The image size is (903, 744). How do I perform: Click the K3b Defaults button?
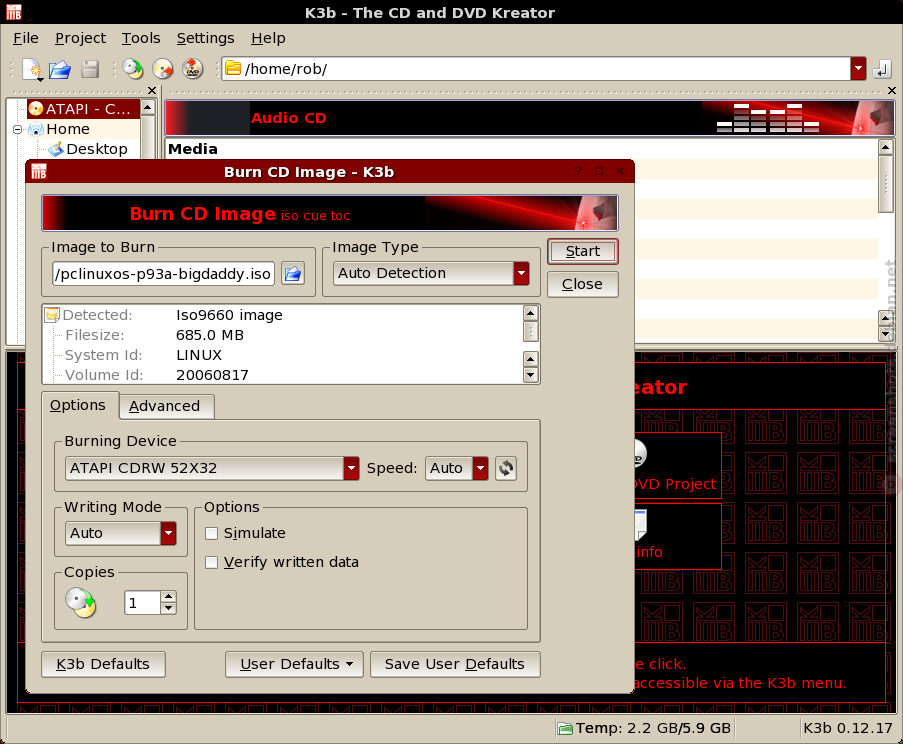coord(103,665)
